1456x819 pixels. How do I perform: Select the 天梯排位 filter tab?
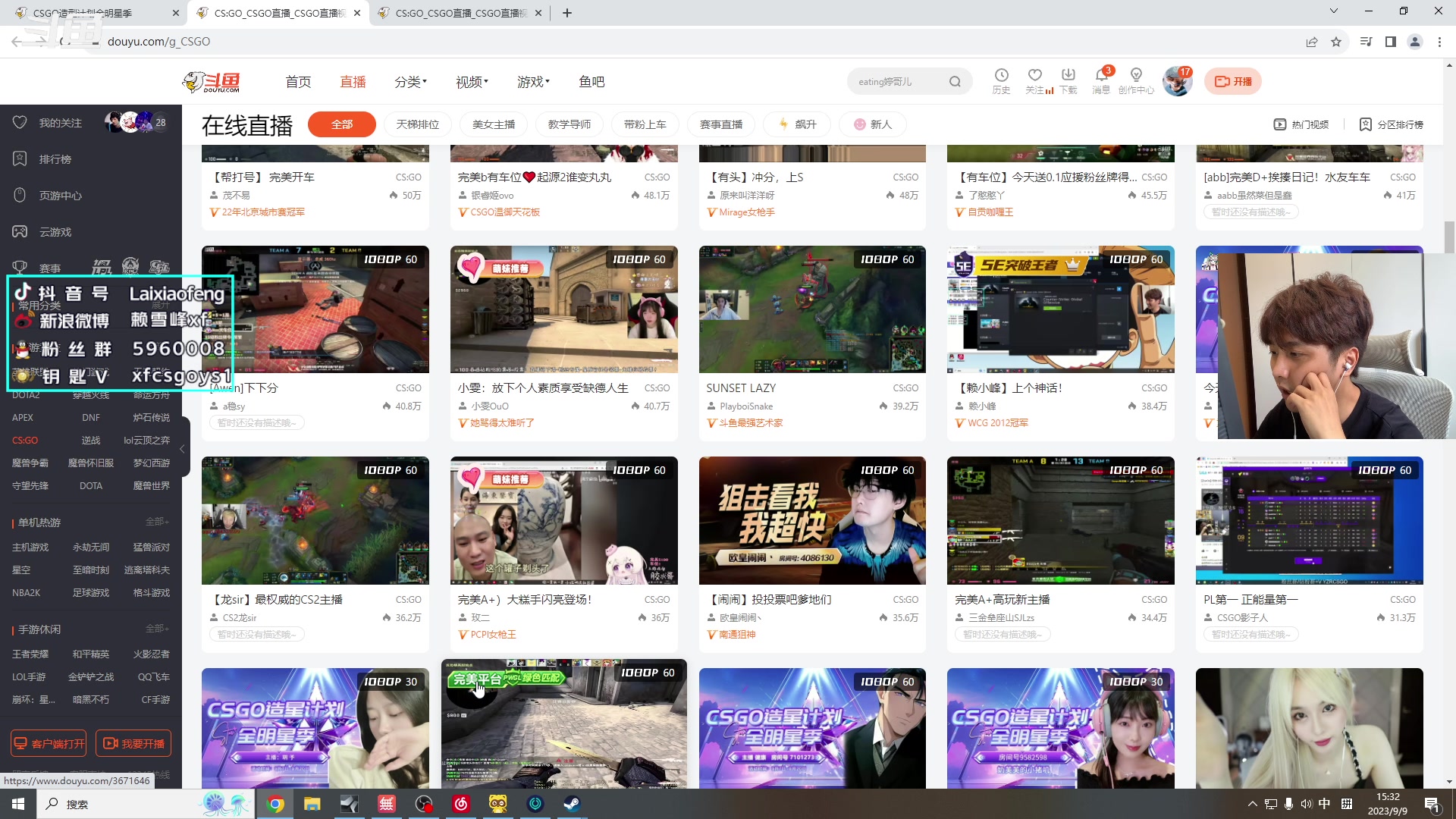418,124
